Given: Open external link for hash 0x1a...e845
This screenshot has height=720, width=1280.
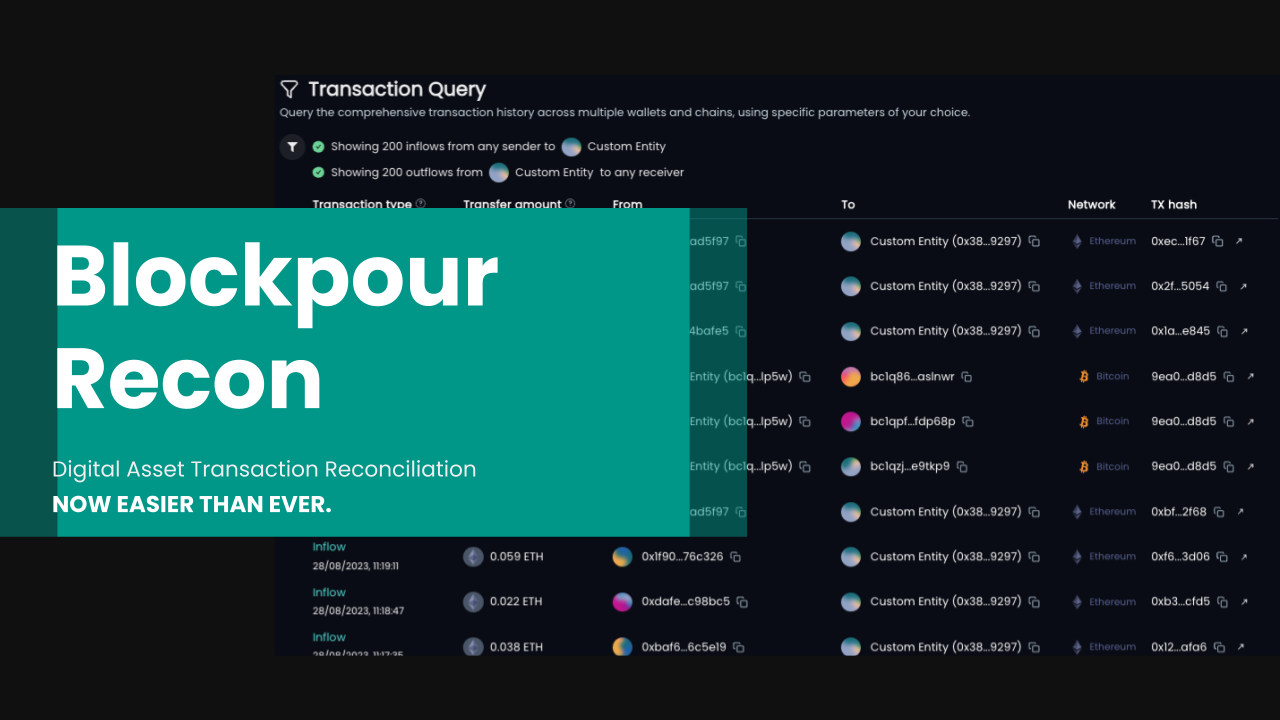Looking at the screenshot, I should click(x=1245, y=331).
